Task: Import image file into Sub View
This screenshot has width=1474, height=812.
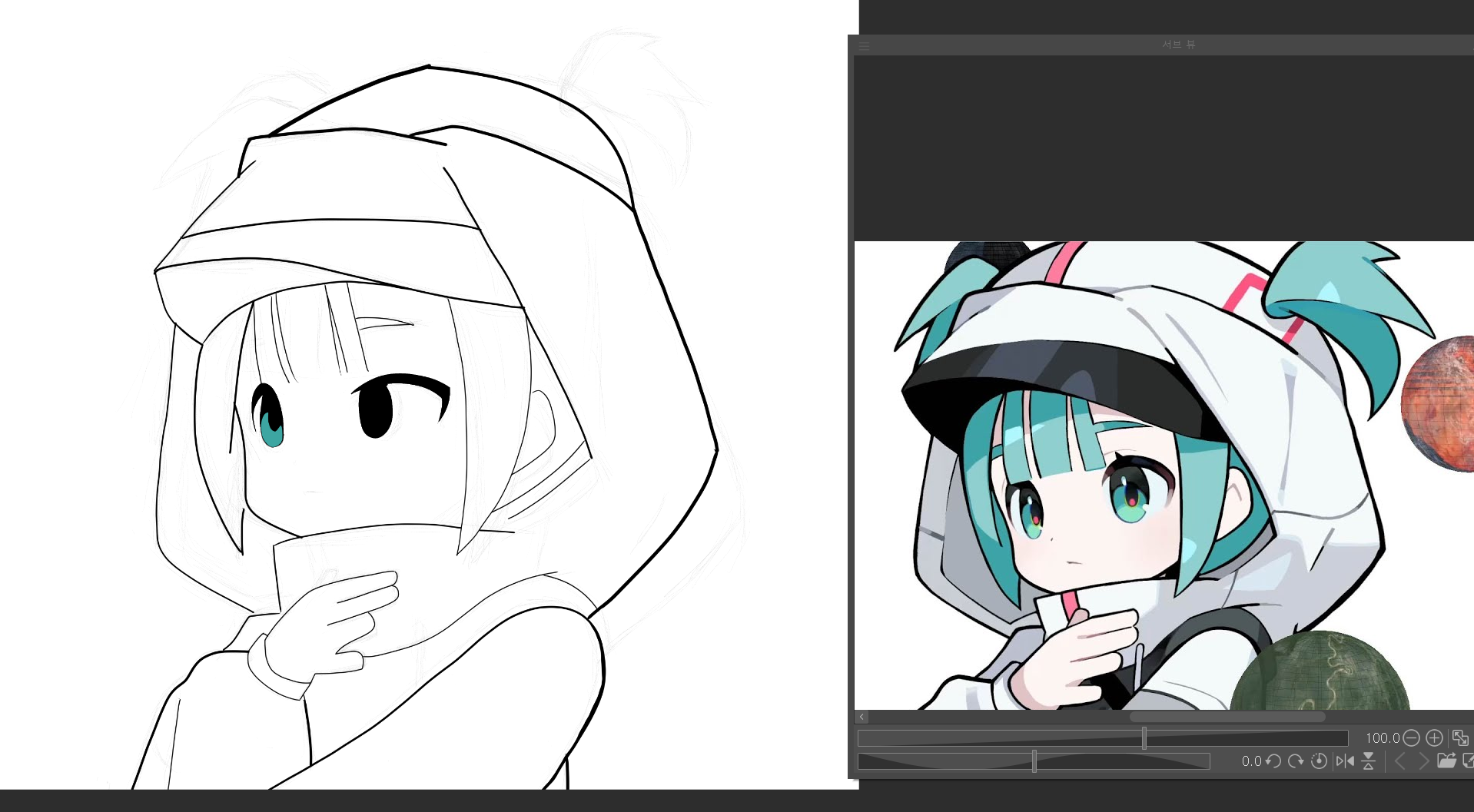Action: (1447, 761)
